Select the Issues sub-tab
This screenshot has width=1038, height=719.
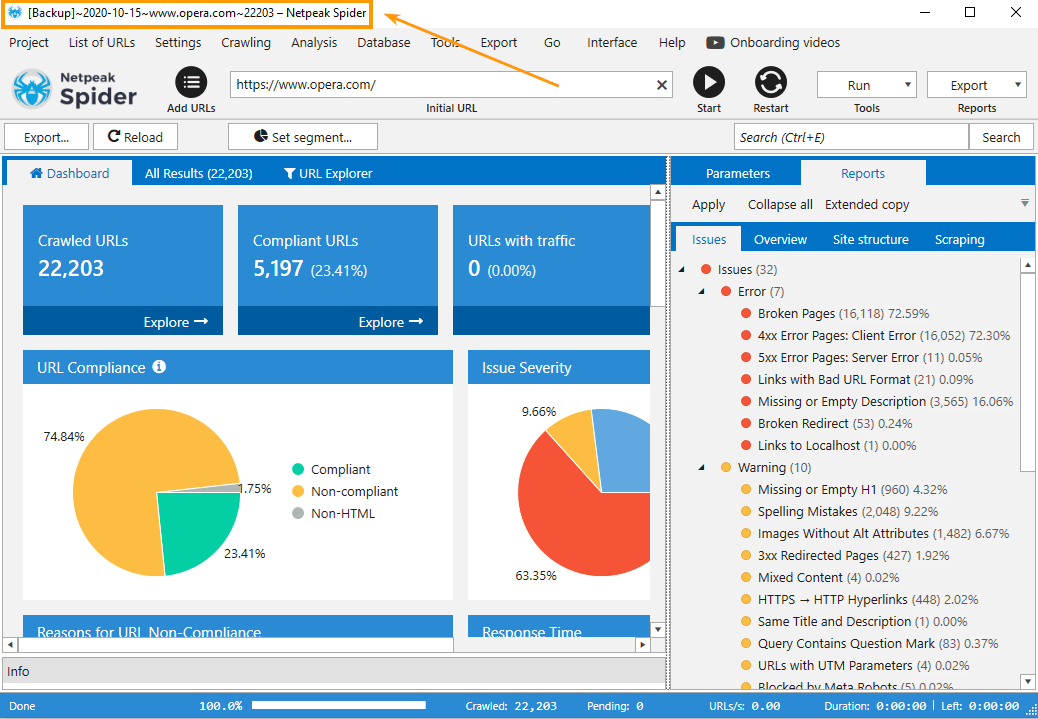tap(709, 240)
